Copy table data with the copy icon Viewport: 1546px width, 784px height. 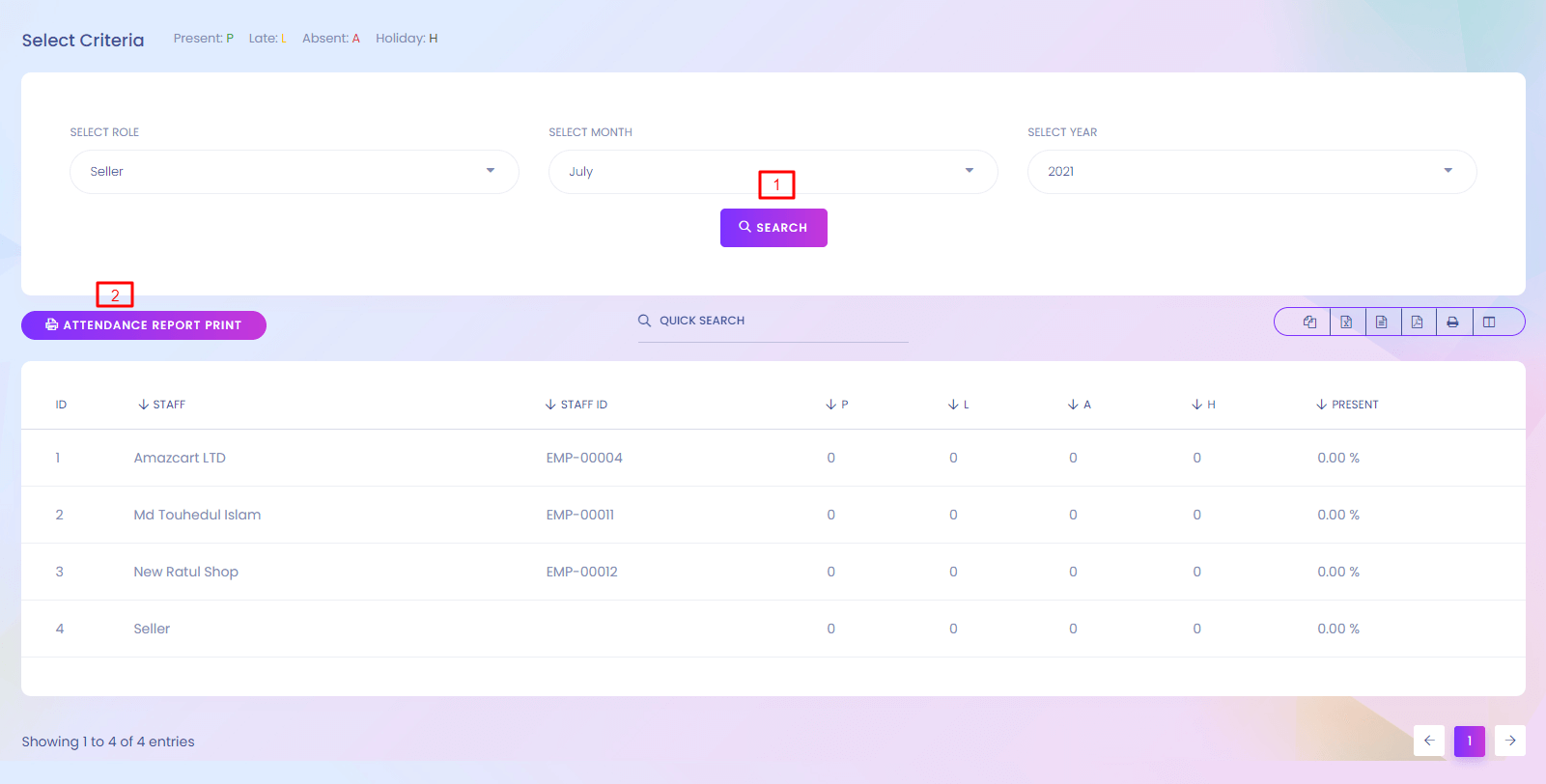[1309, 322]
